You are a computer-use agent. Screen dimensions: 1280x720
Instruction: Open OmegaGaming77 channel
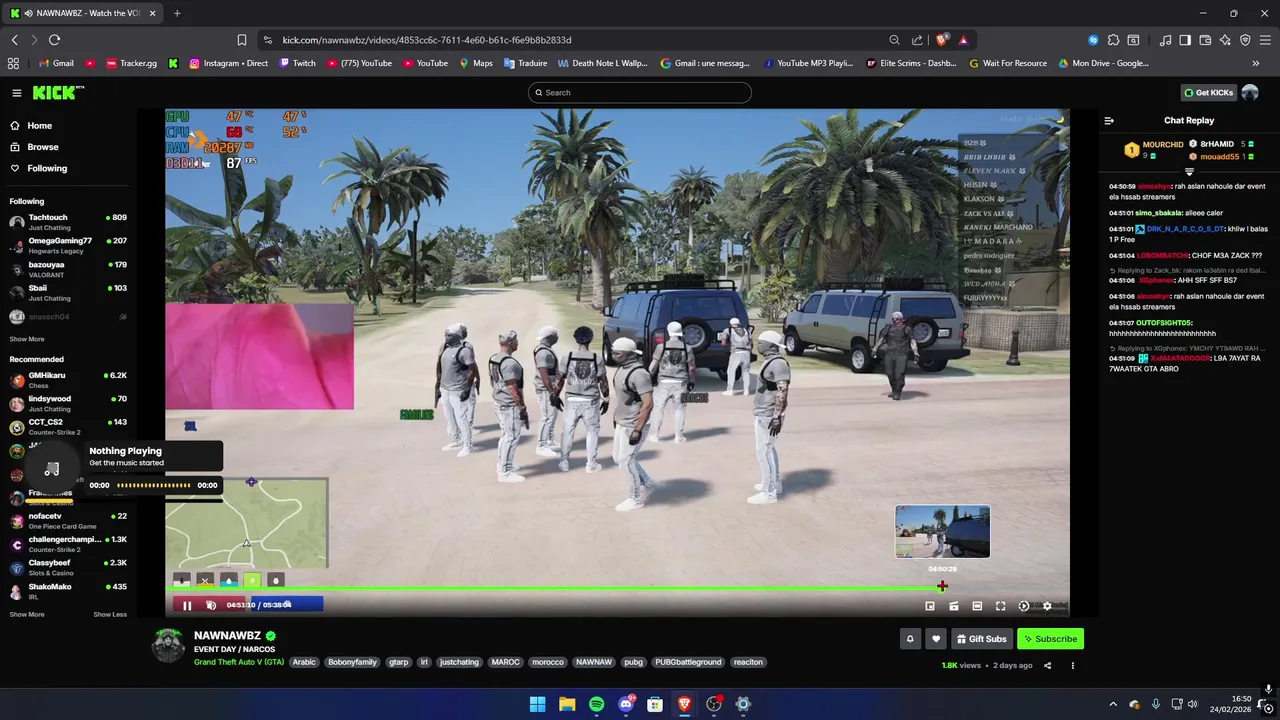[68, 245]
